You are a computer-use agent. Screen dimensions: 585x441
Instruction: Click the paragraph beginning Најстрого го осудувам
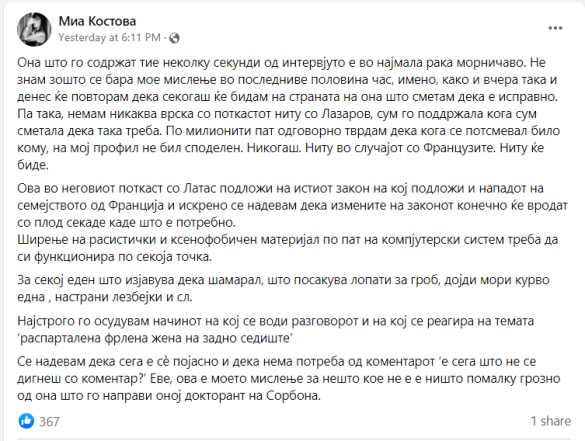click(x=275, y=329)
